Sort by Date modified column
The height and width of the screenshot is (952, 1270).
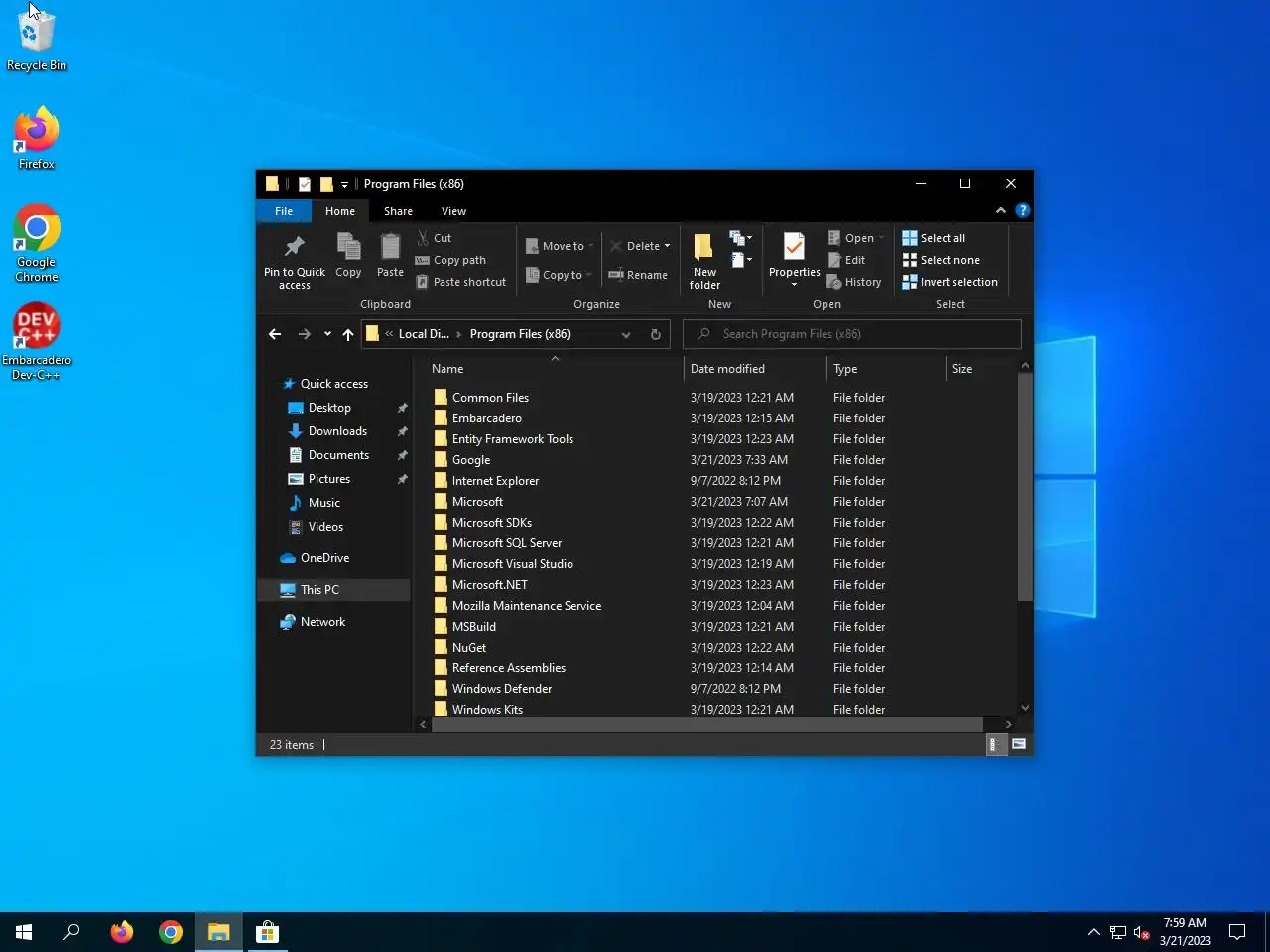755,369
